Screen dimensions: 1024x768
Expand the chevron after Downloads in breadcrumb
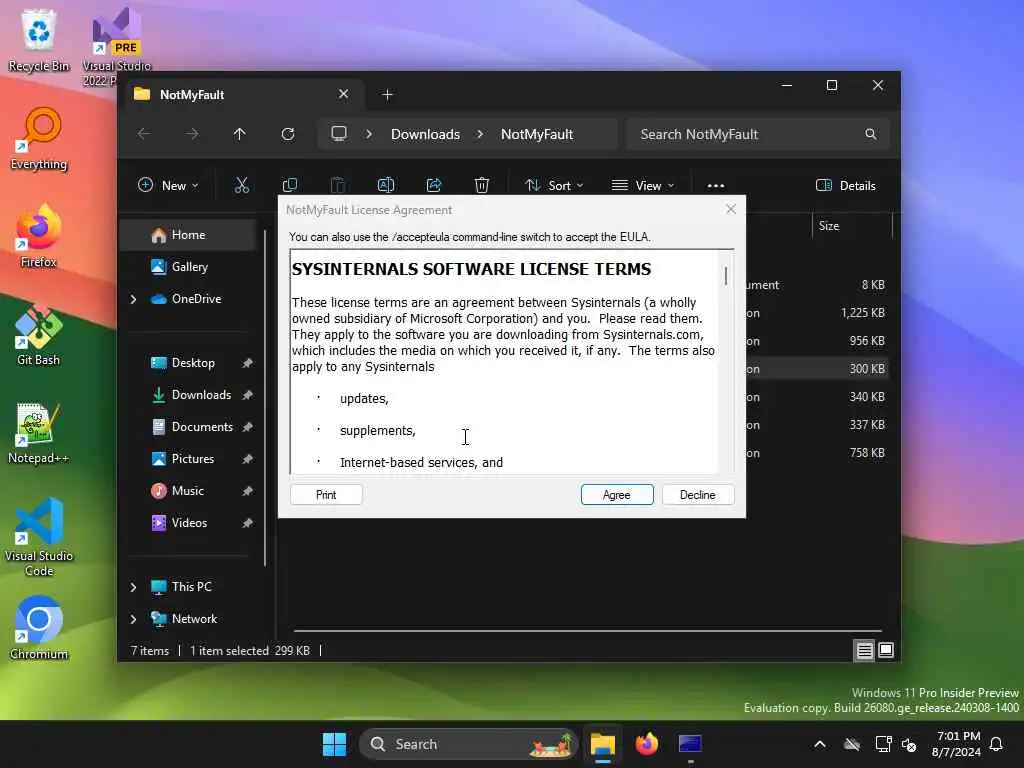pos(480,134)
